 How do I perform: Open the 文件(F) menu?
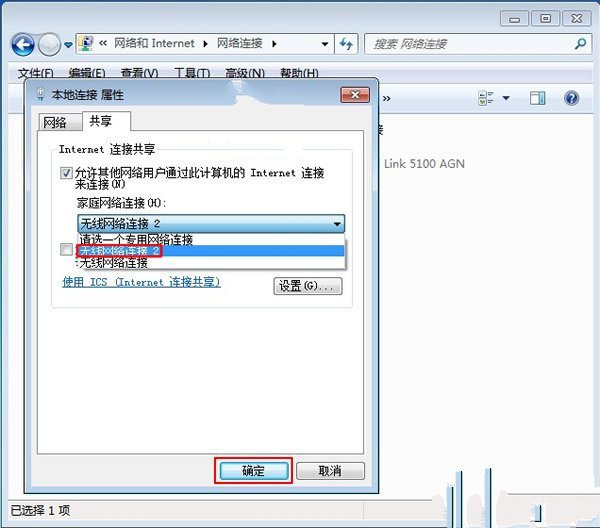click(x=35, y=72)
